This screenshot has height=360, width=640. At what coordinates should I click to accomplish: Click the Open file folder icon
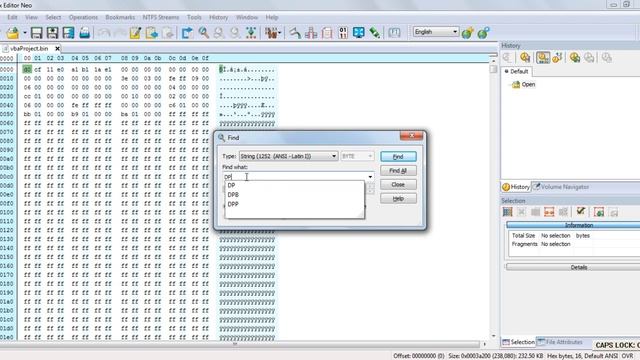(13, 33)
